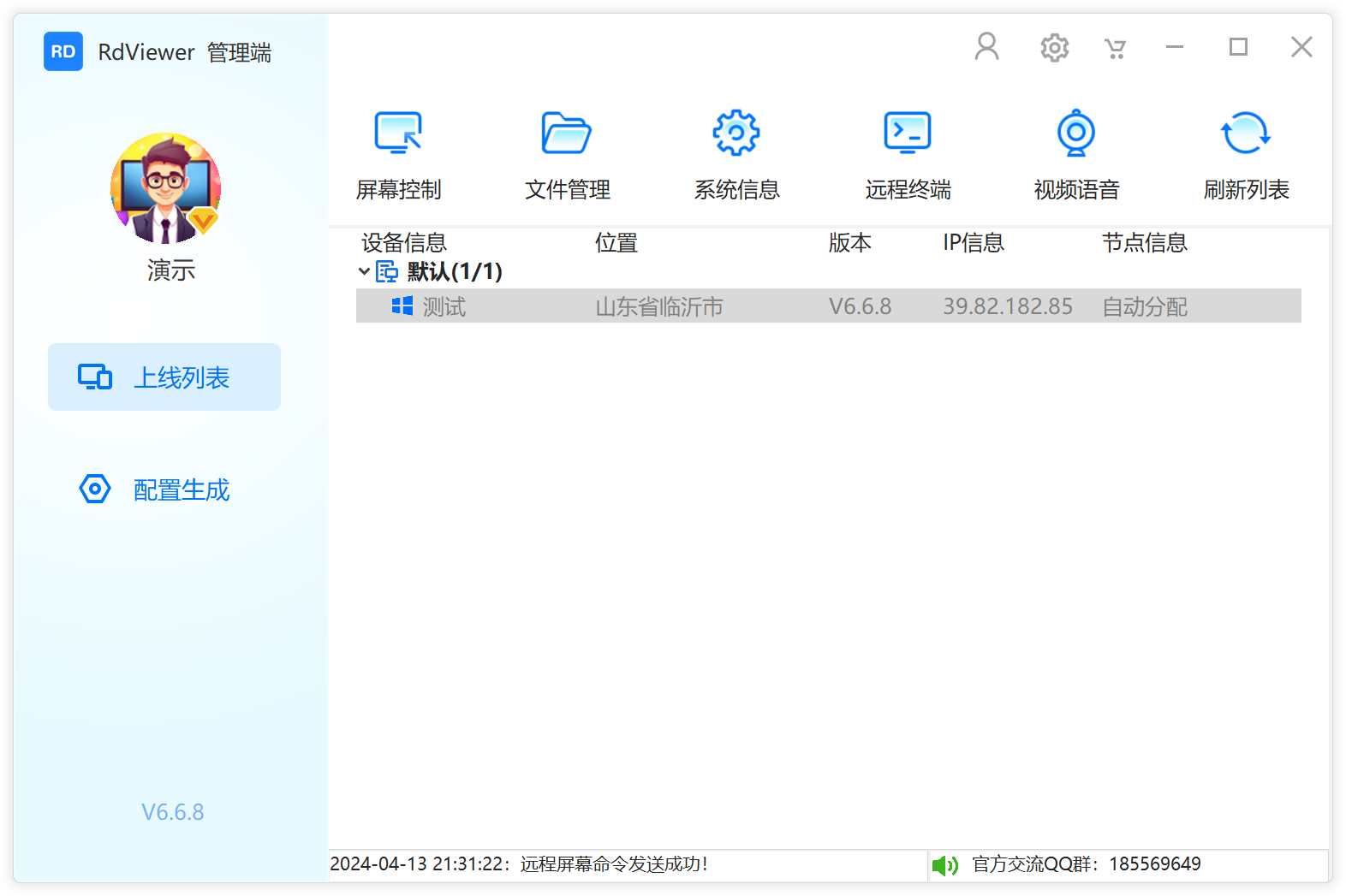Click the V6.6.8 version label in sidebar
Image resolution: width=1346 pixels, height=896 pixels.
coord(173,812)
